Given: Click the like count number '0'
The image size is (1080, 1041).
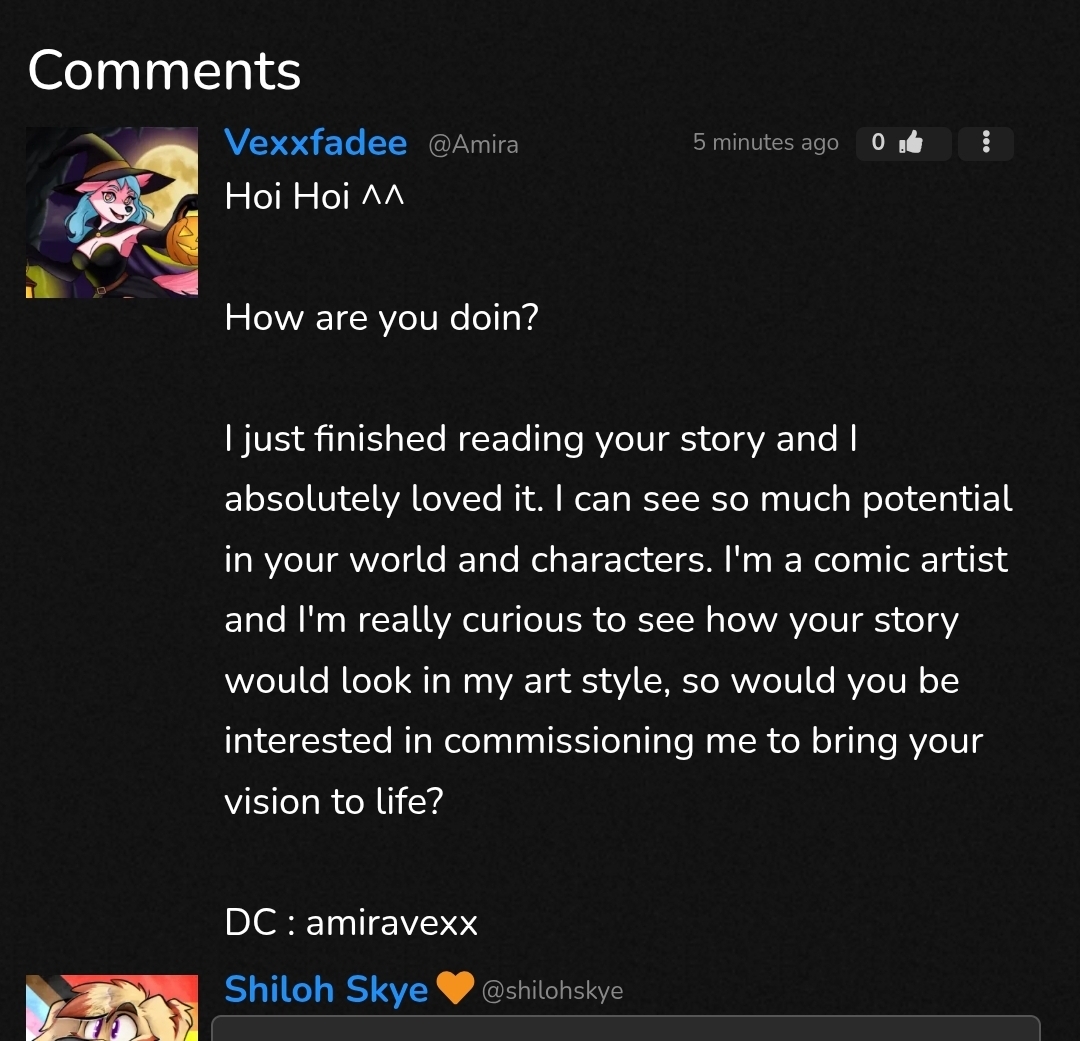Looking at the screenshot, I should tap(878, 143).
